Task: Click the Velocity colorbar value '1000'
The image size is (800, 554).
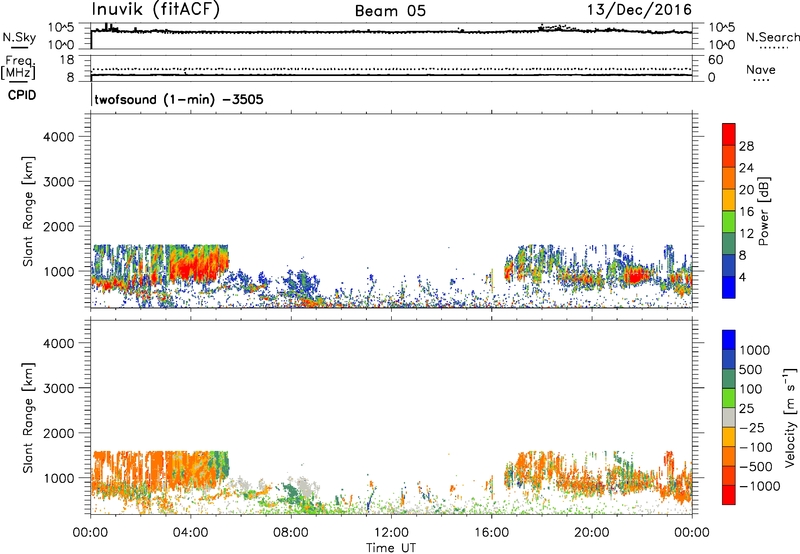Action: tap(754, 350)
